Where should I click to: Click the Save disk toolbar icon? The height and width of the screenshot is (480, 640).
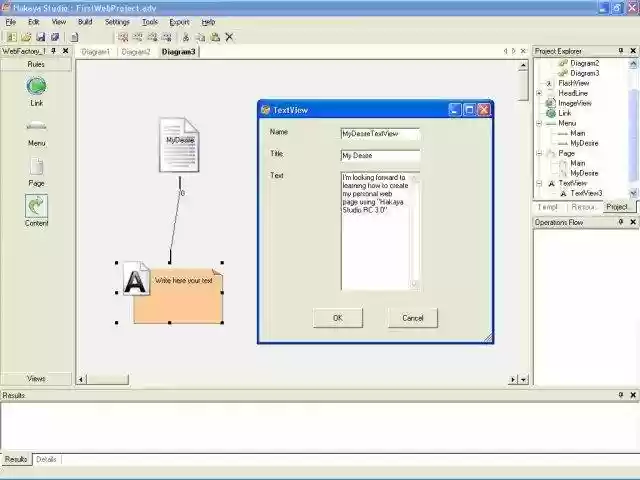tap(40, 37)
